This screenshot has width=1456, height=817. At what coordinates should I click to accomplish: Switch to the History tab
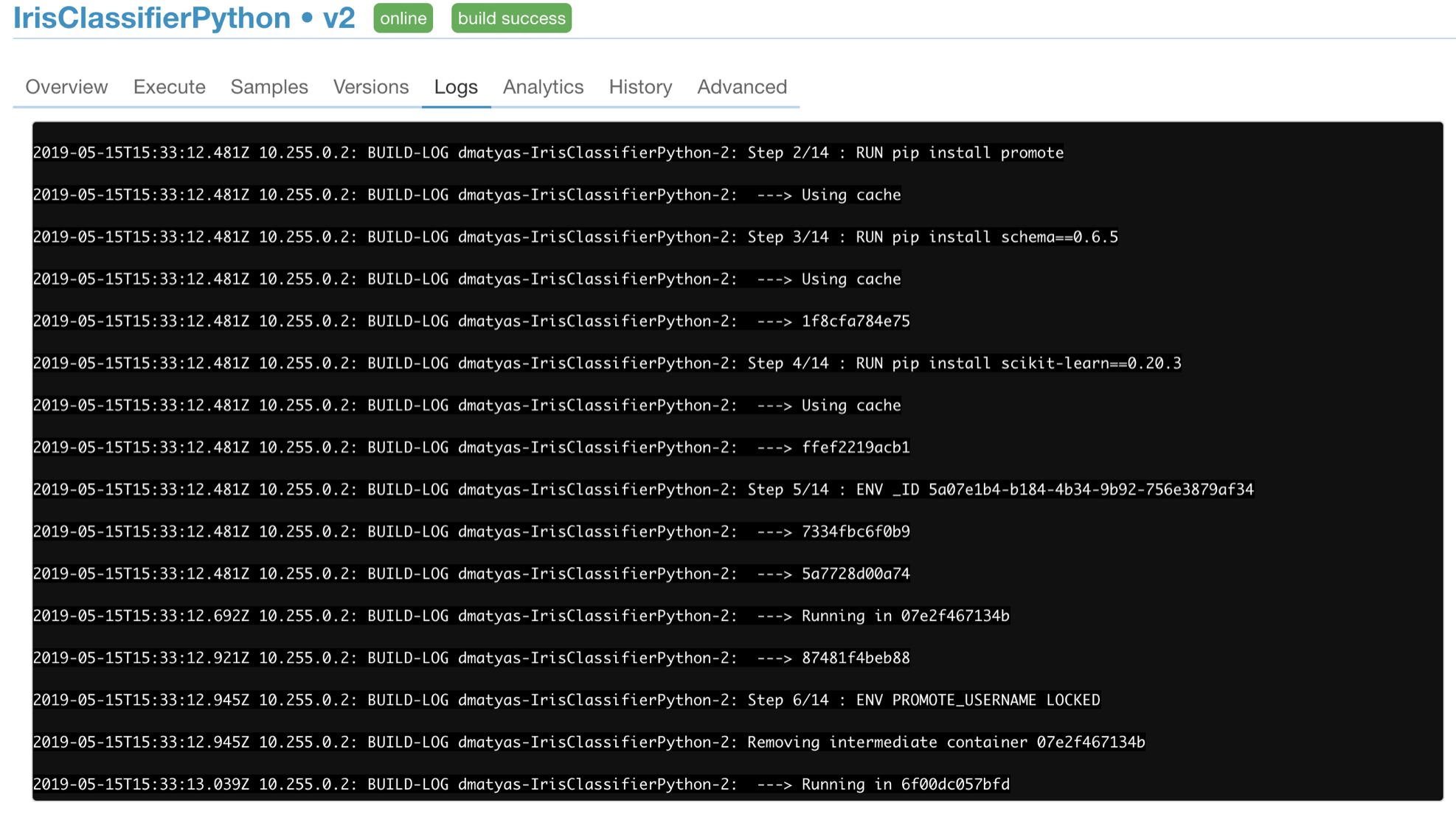coord(639,87)
